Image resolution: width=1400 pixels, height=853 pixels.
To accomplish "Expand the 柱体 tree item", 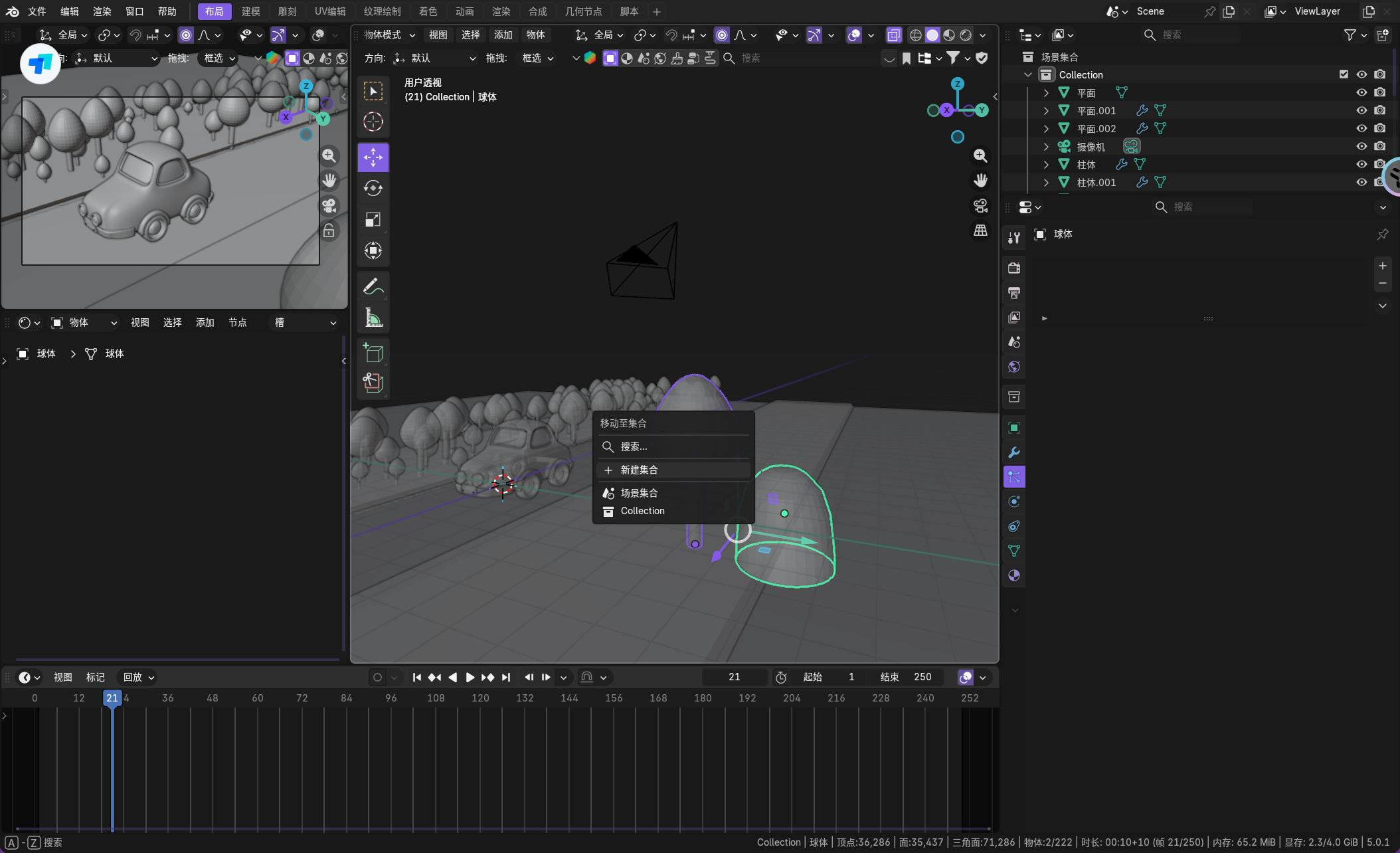I will tap(1046, 164).
